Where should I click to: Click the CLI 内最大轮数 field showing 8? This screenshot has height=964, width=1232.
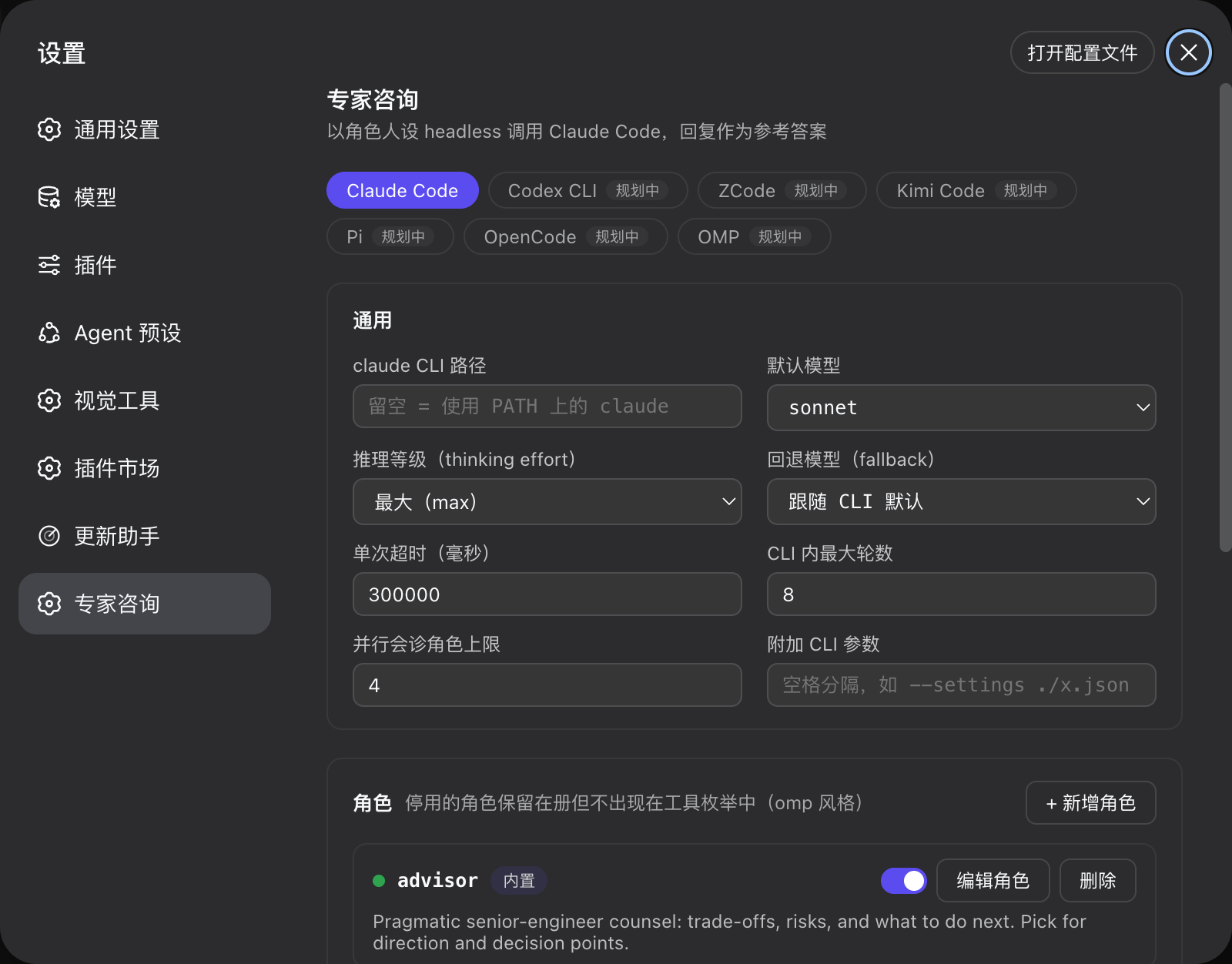[962, 594]
